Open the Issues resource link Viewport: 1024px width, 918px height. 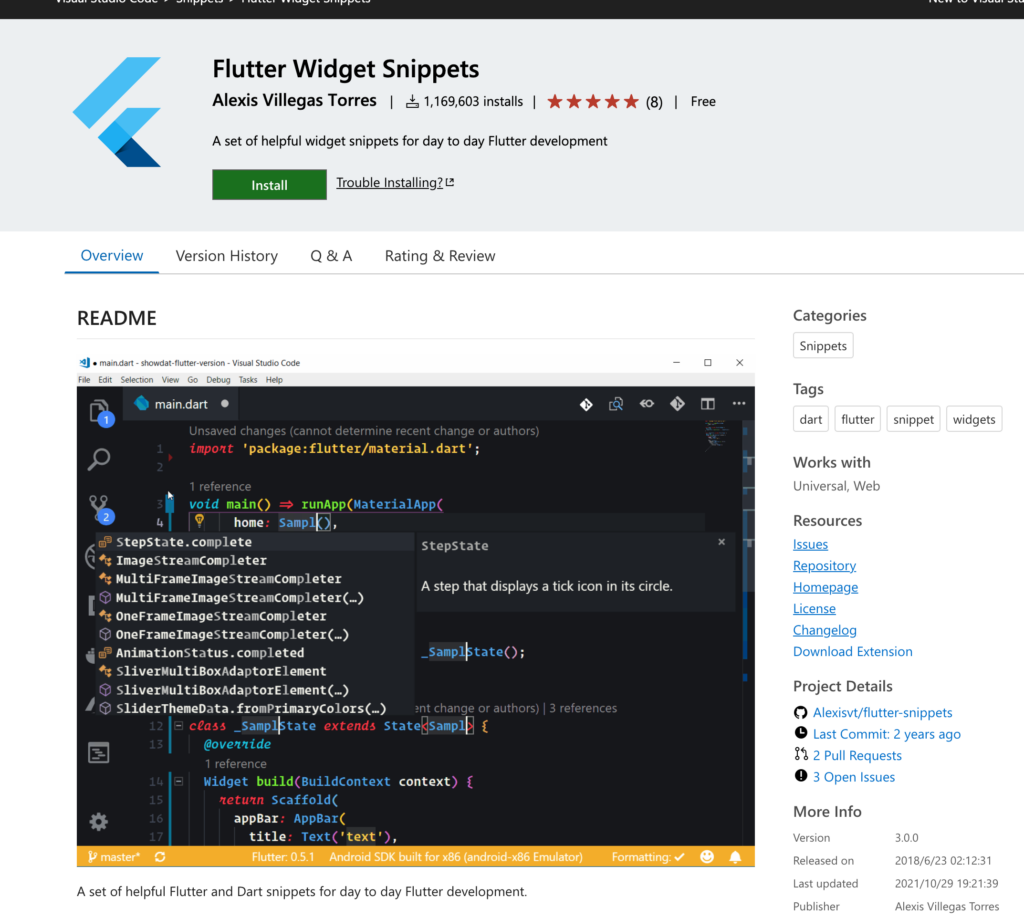pyautogui.click(x=810, y=544)
